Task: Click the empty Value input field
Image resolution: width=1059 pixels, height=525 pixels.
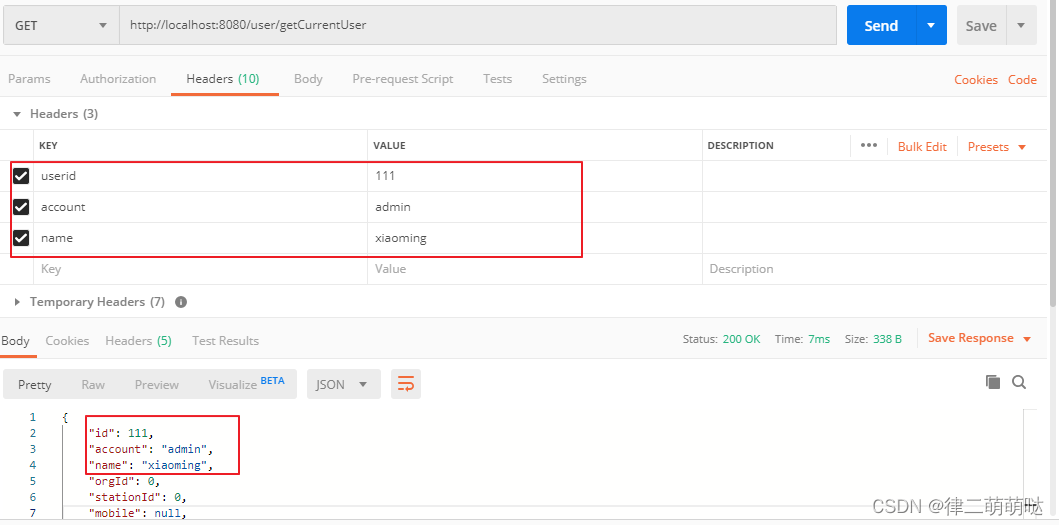Action: coord(535,269)
